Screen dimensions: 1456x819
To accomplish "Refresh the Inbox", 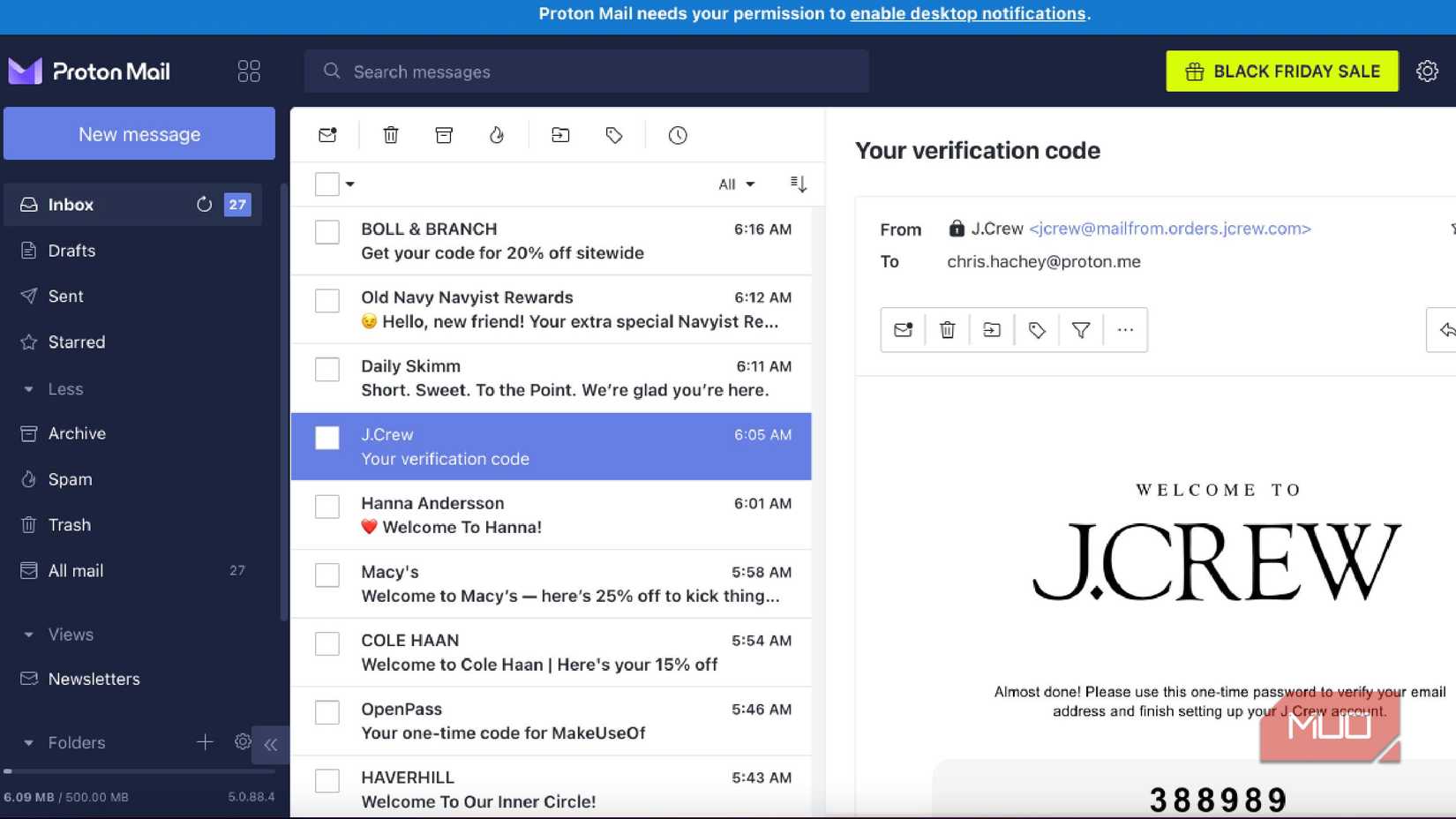I will point(204,204).
